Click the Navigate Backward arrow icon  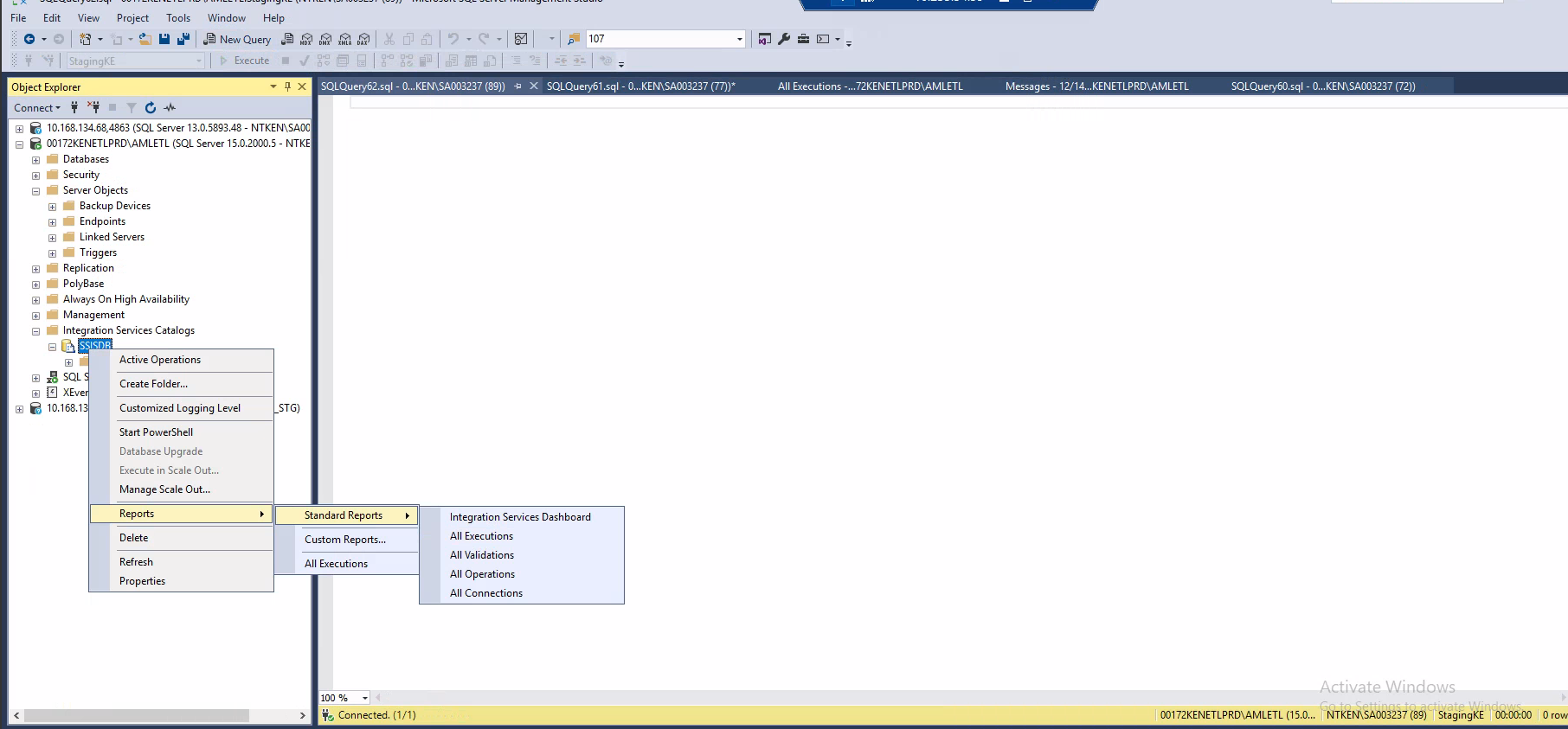tap(29, 39)
